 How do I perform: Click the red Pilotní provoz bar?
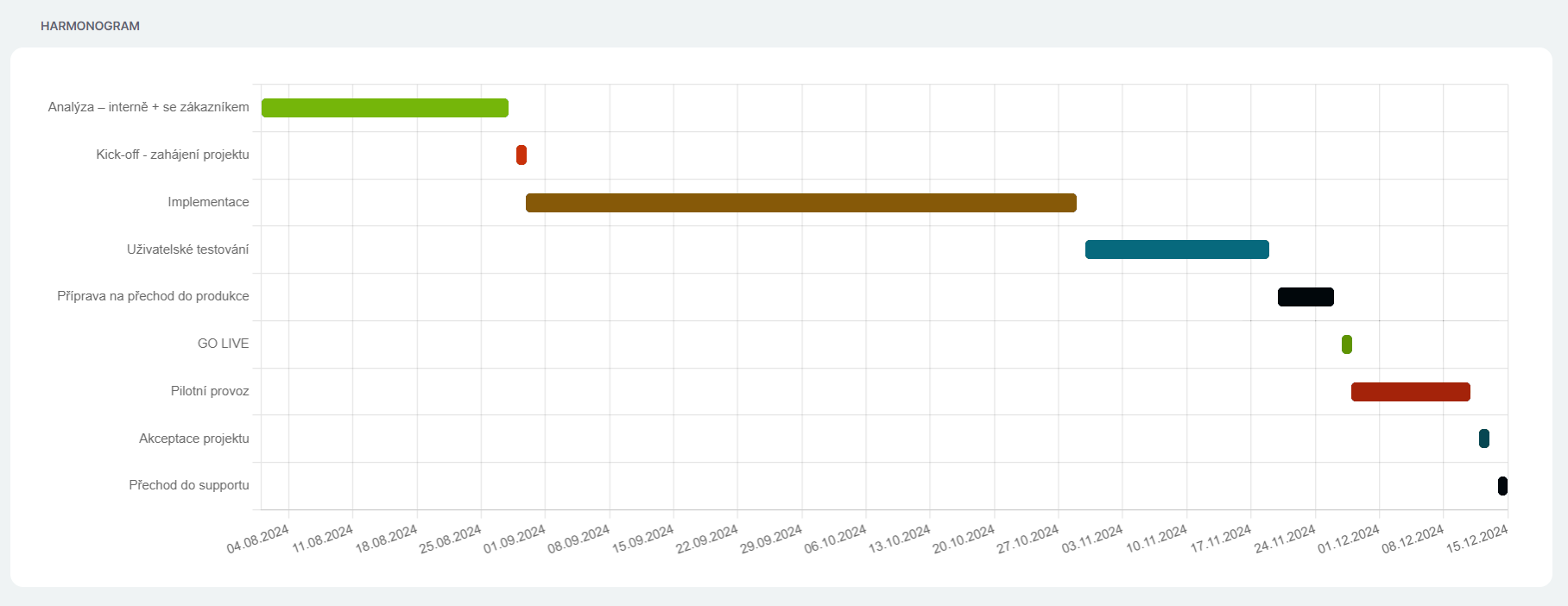coord(1411,392)
